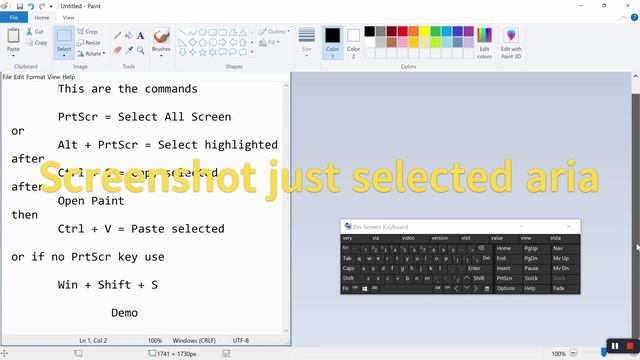This screenshot has height=360, width=640.
Task: Click the Undo arrow
Action: point(31,6)
